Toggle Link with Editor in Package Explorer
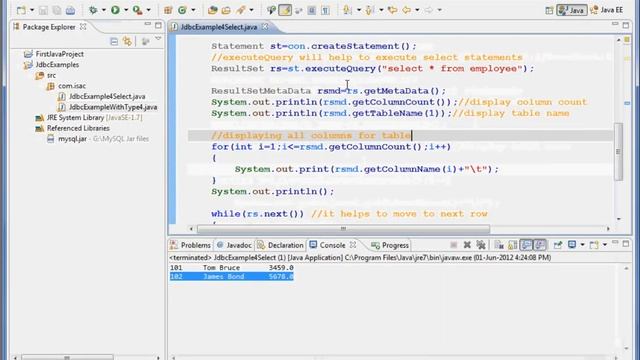 pyautogui.click(x=127, y=41)
